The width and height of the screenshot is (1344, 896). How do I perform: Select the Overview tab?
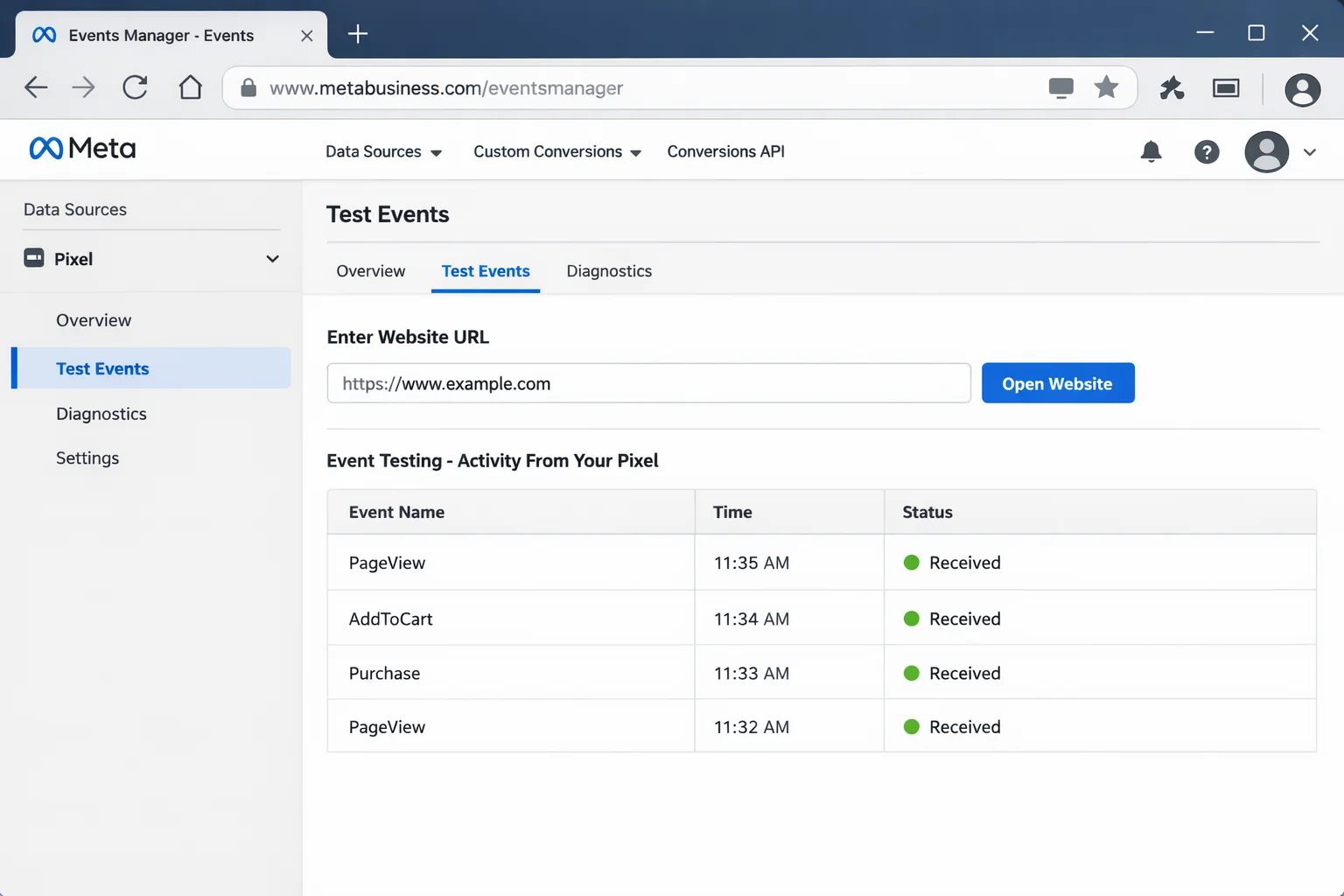tap(370, 271)
